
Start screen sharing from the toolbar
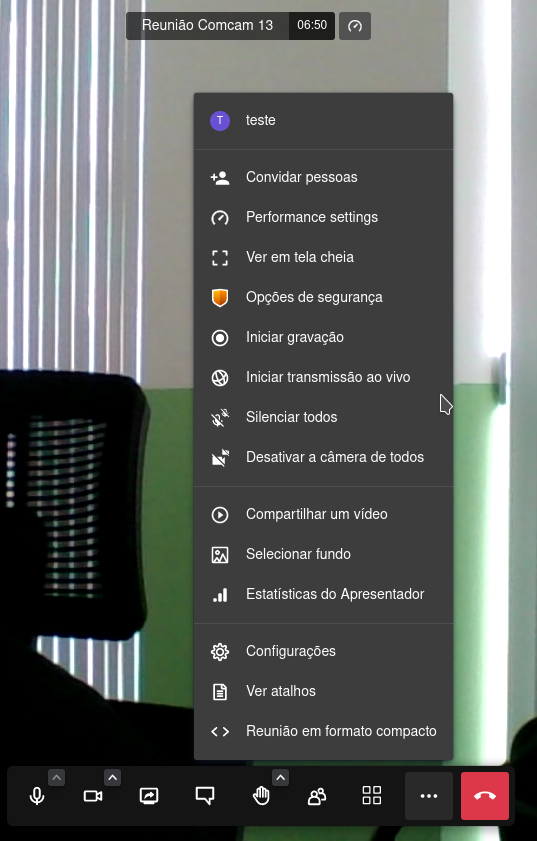pyautogui.click(x=149, y=796)
